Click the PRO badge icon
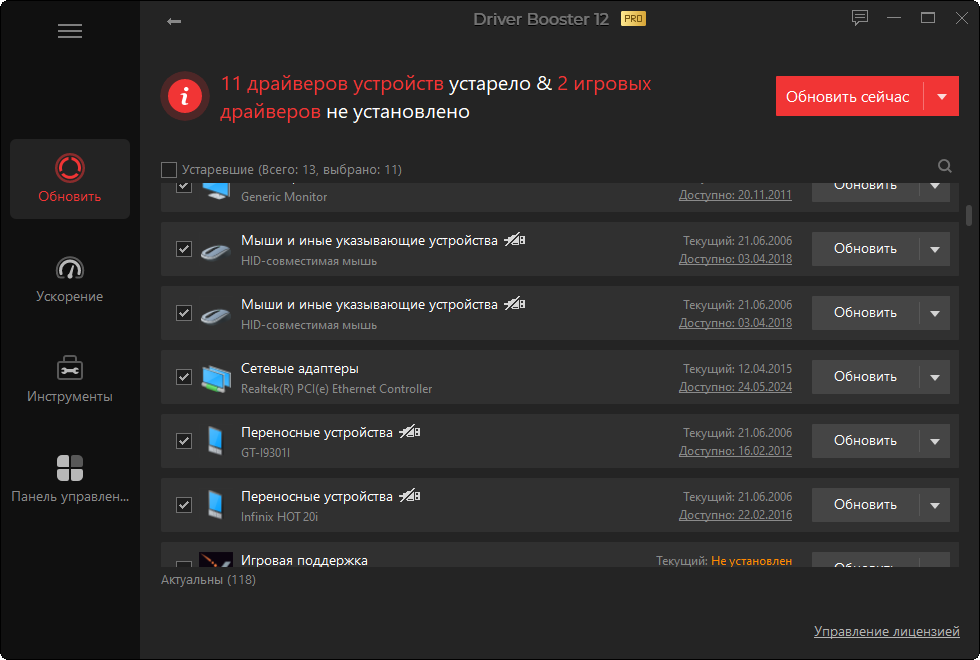This screenshot has width=980, height=660. coord(633,19)
